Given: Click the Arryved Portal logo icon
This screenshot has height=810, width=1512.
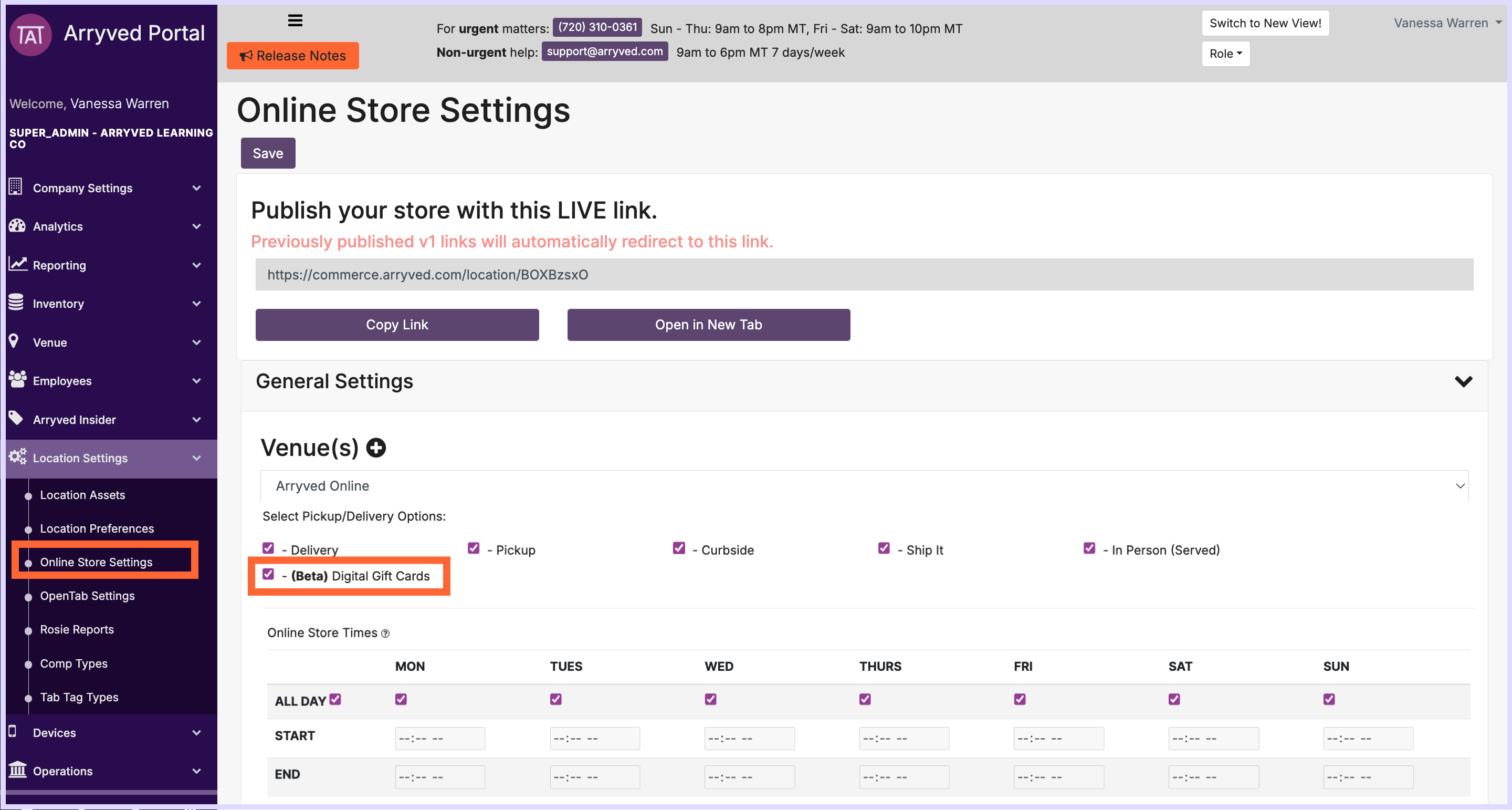Looking at the screenshot, I should coord(31,35).
